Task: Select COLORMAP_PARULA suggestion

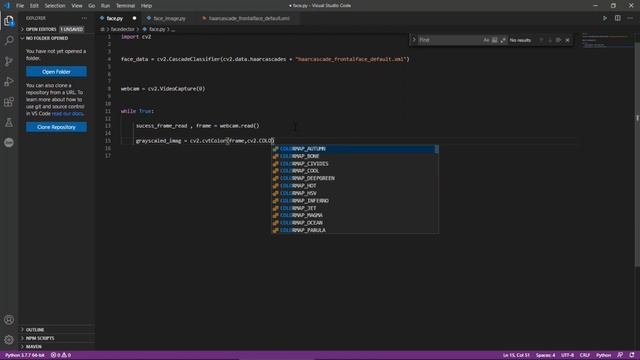Action: (353, 230)
